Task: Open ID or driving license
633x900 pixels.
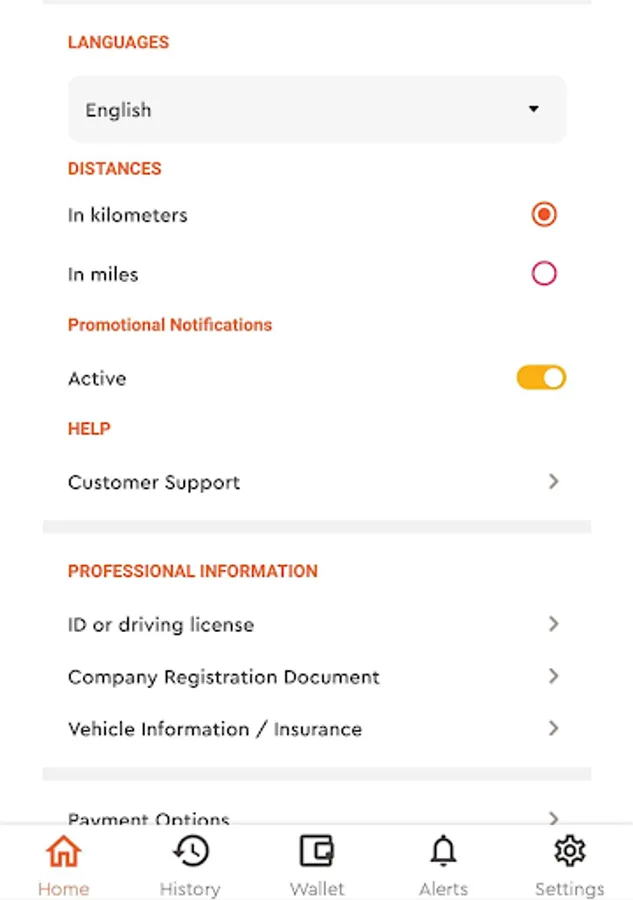Action: coord(161,625)
